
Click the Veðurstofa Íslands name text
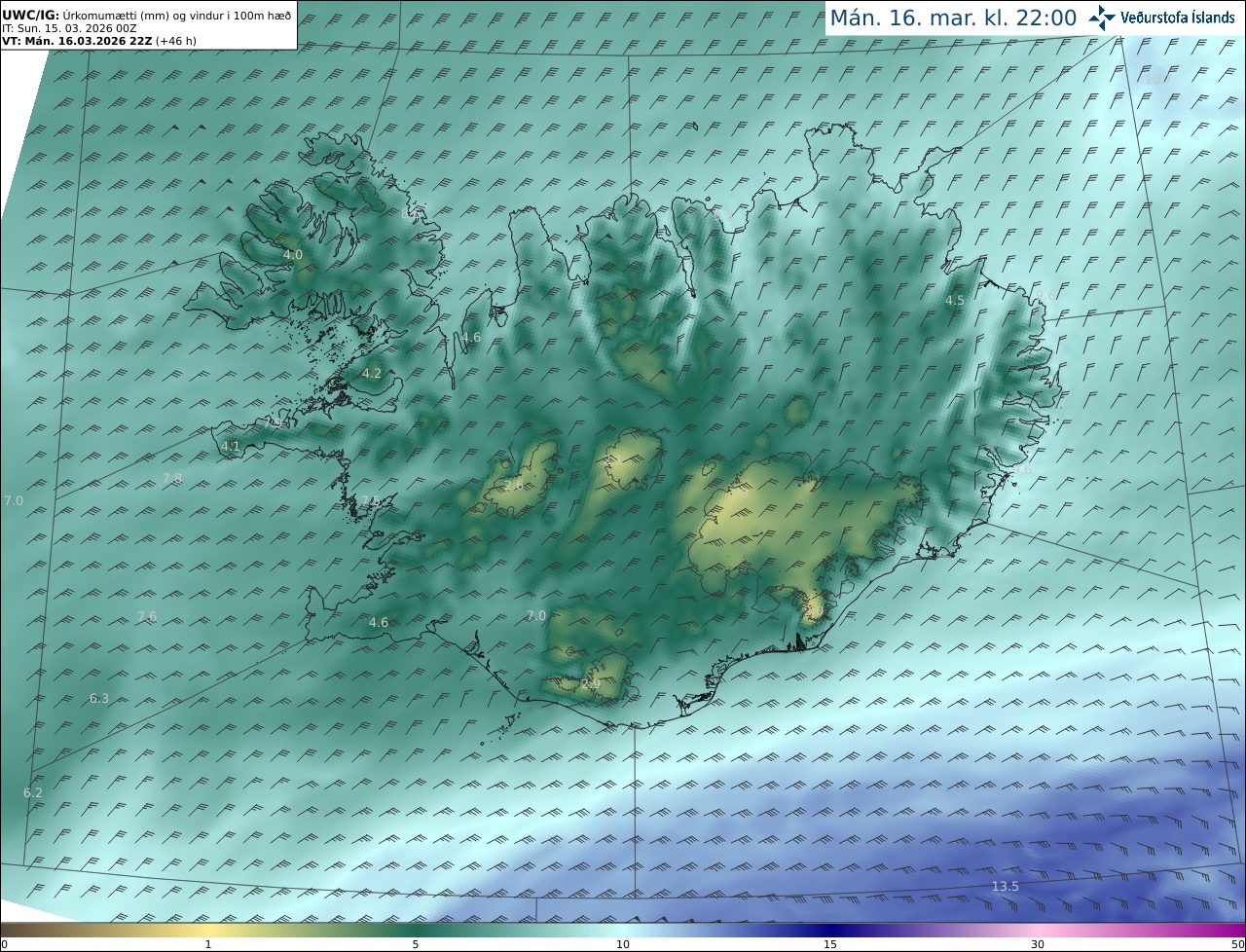(x=1179, y=18)
